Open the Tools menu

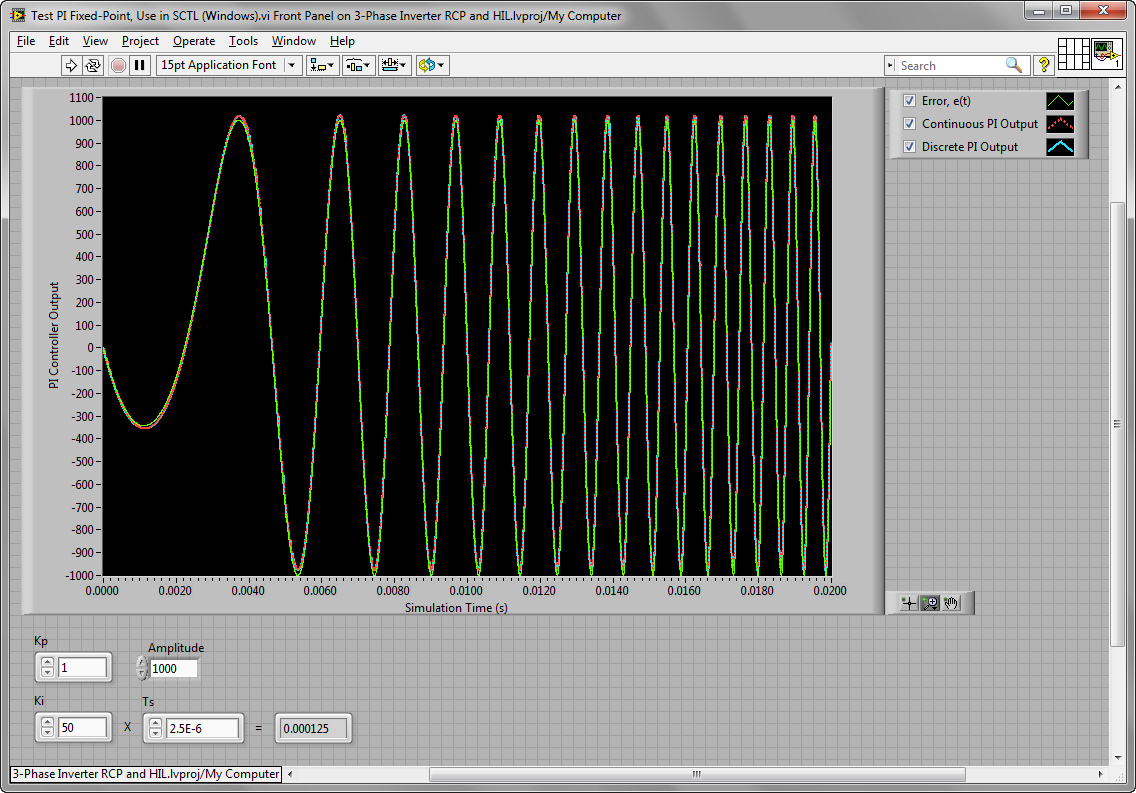(x=243, y=41)
